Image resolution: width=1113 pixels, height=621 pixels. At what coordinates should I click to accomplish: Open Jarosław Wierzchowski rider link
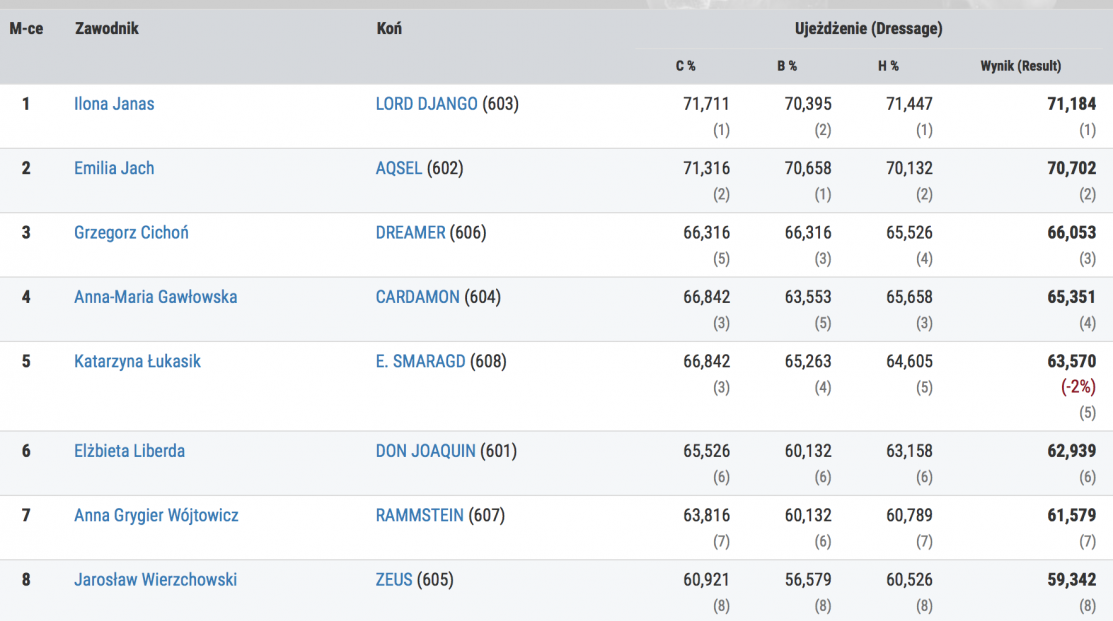point(155,580)
